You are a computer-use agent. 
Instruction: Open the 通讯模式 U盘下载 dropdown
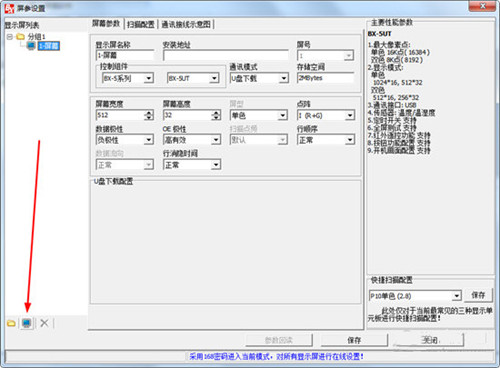coord(283,78)
